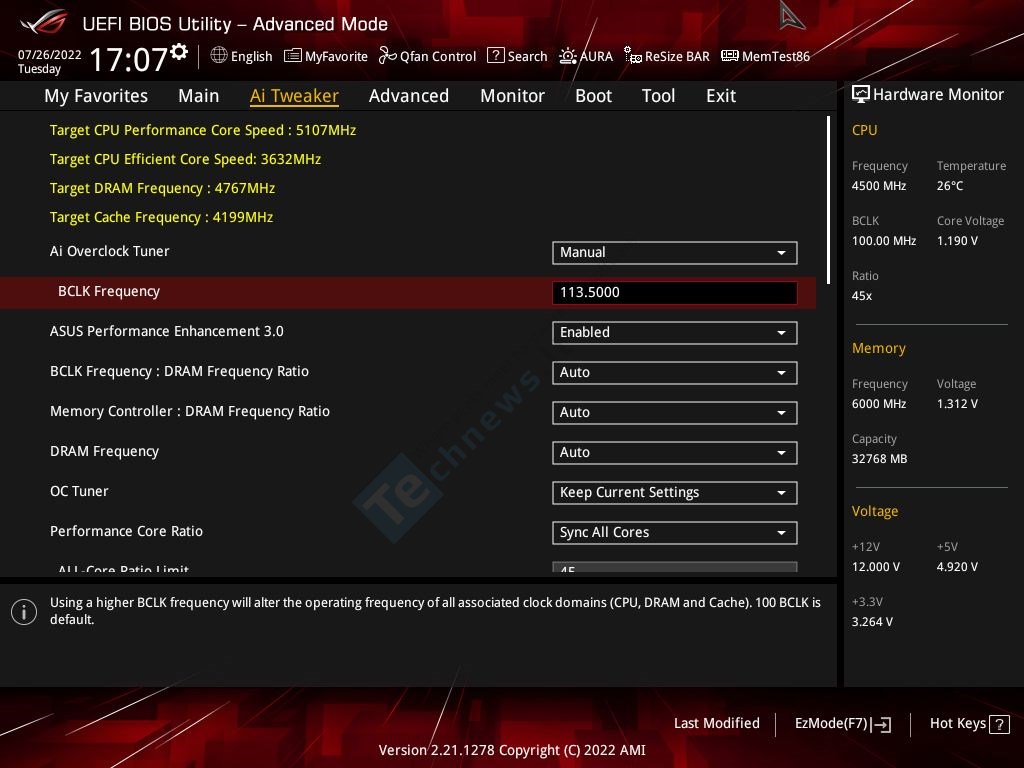Click the settings list scrollbar

(828, 200)
